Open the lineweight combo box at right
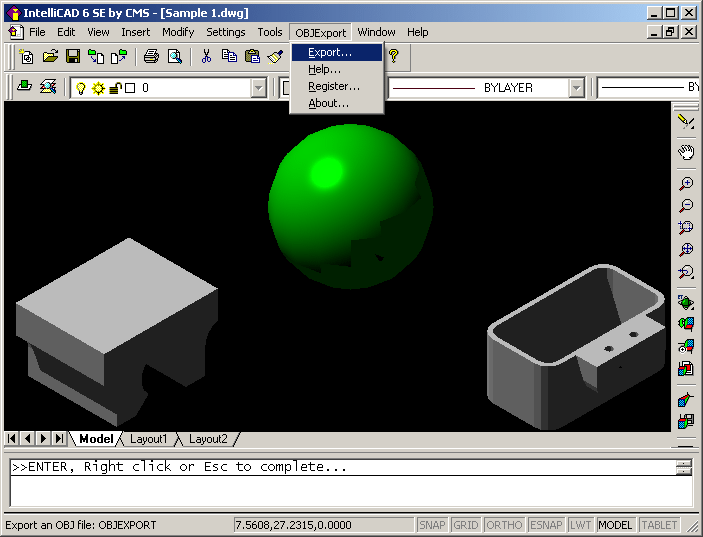This screenshot has height=537, width=703. tap(649, 88)
